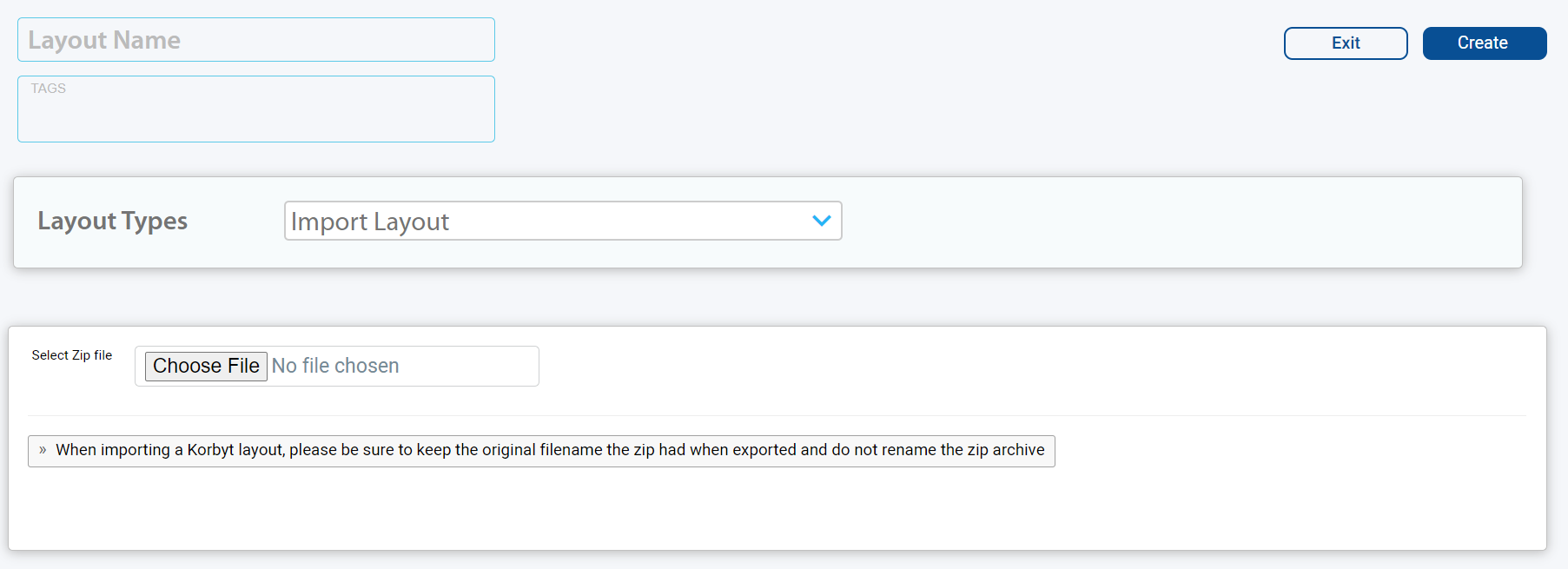Select the Import Layout text in dropdown
The image size is (1568, 569).
(x=370, y=222)
